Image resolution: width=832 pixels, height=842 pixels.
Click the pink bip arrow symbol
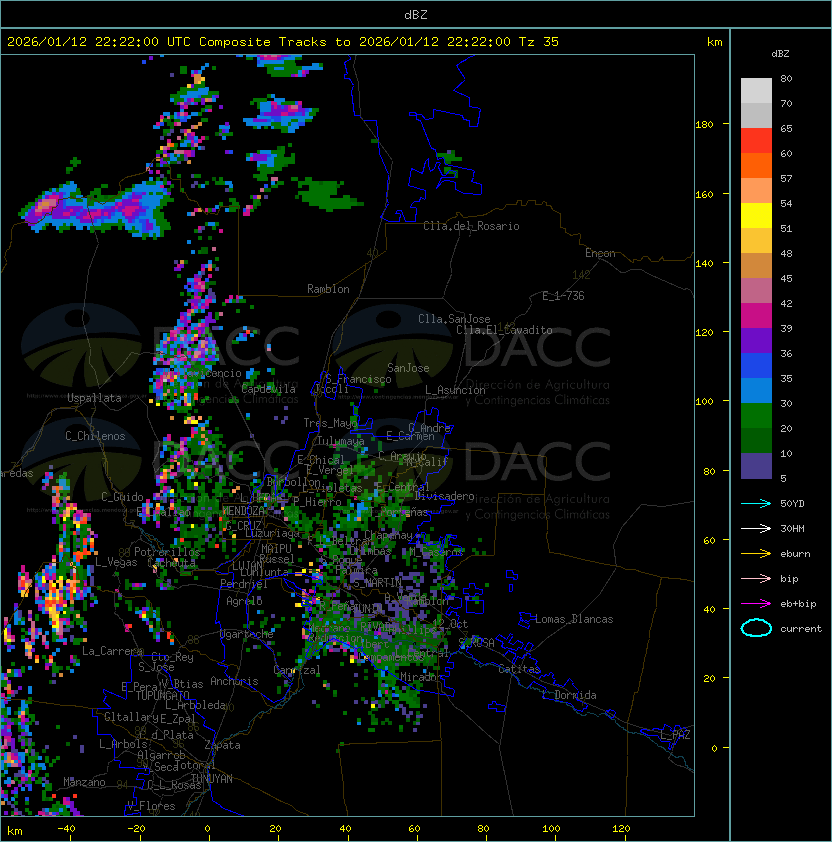click(756, 578)
